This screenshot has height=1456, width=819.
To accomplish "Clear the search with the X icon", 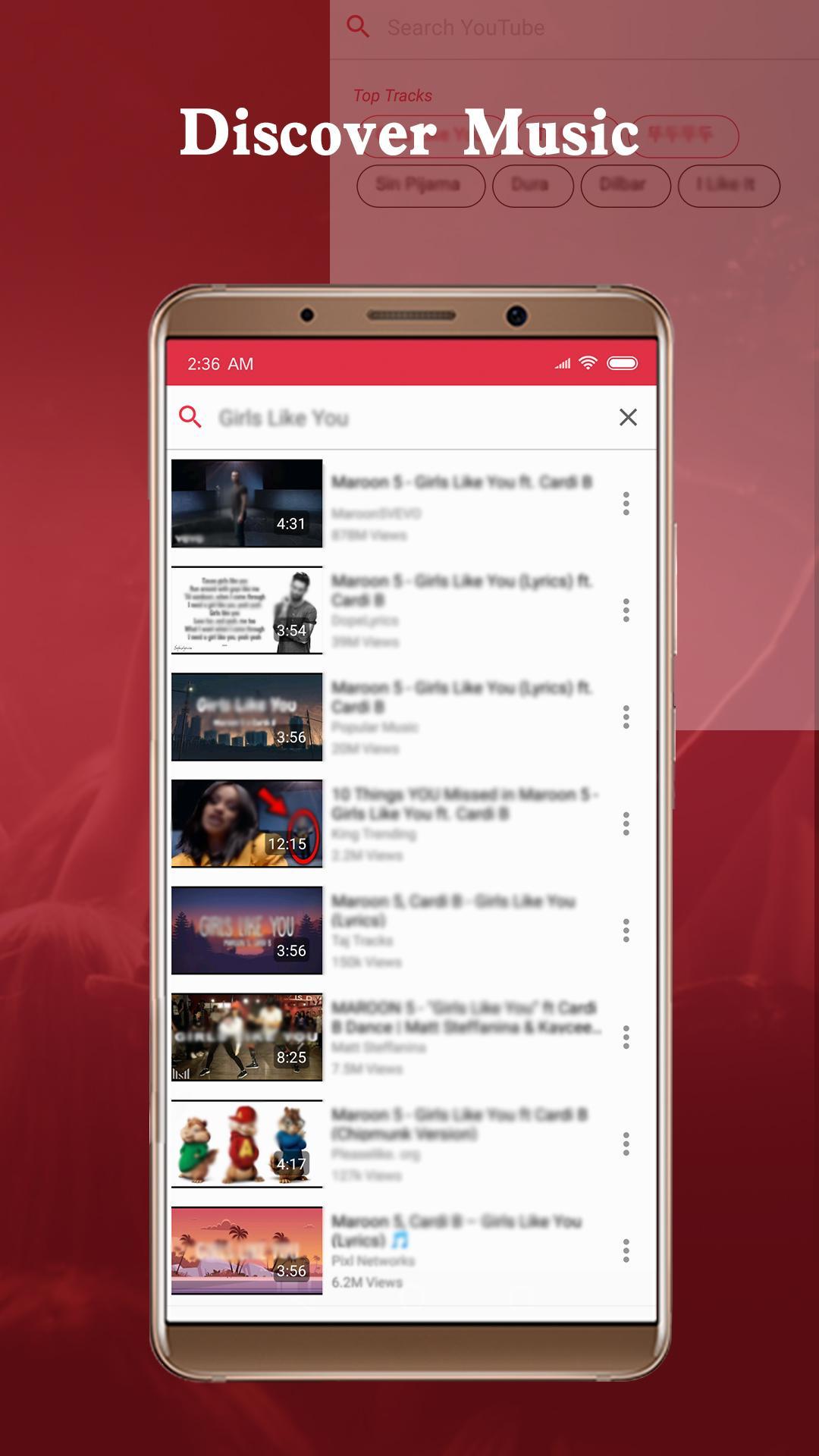I will (x=628, y=417).
